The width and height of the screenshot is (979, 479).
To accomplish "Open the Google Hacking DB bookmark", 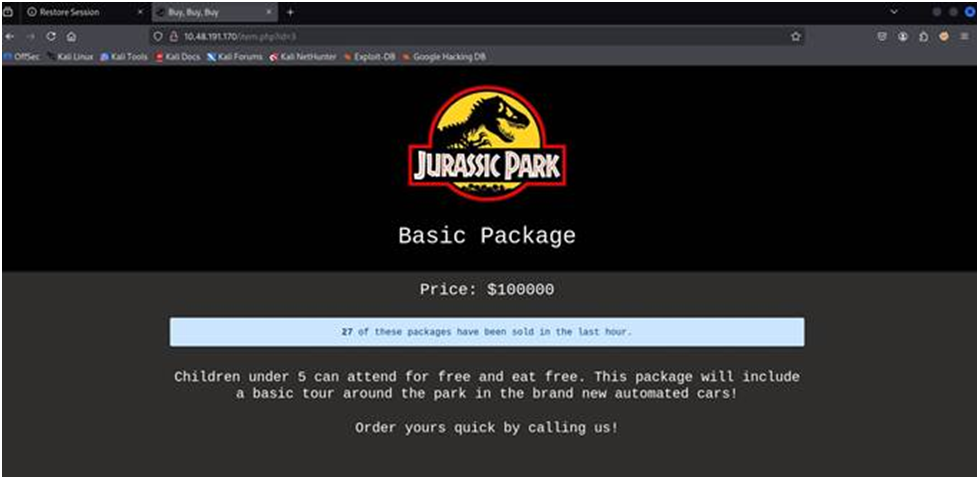I will [x=444, y=57].
